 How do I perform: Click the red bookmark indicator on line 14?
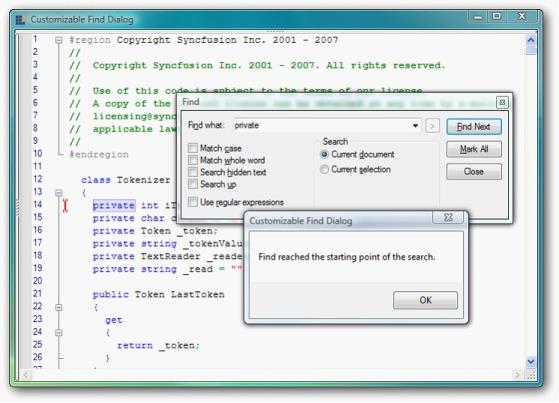click(x=65, y=206)
